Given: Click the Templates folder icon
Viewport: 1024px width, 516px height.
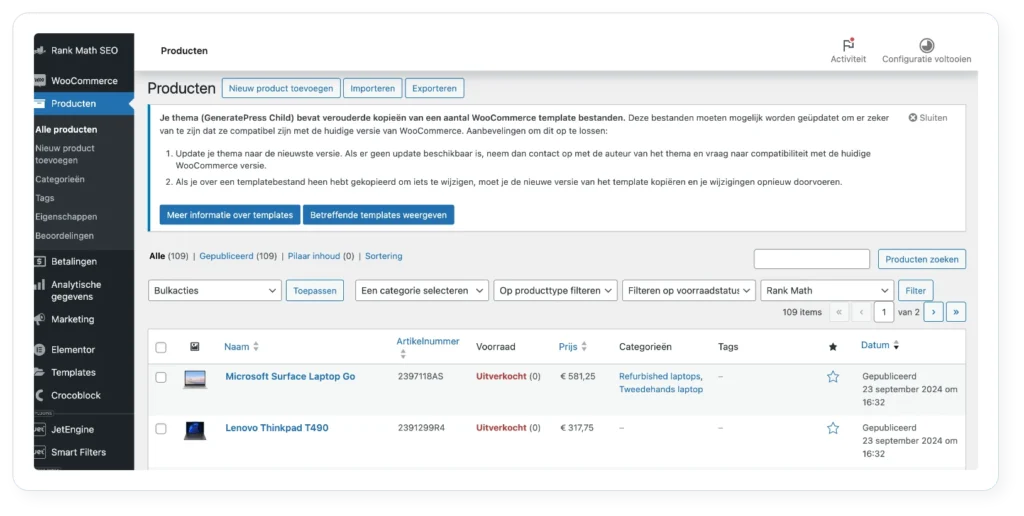Looking at the screenshot, I should tap(40, 372).
